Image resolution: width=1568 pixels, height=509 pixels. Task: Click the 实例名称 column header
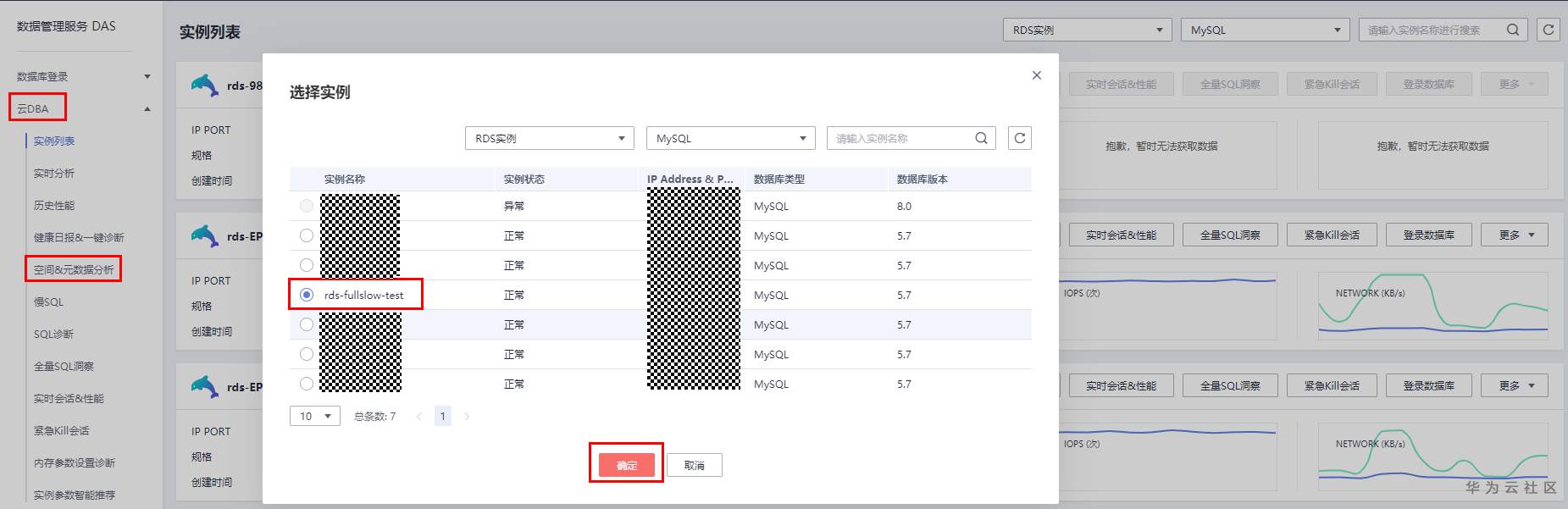pyautogui.click(x=344, y=179)
